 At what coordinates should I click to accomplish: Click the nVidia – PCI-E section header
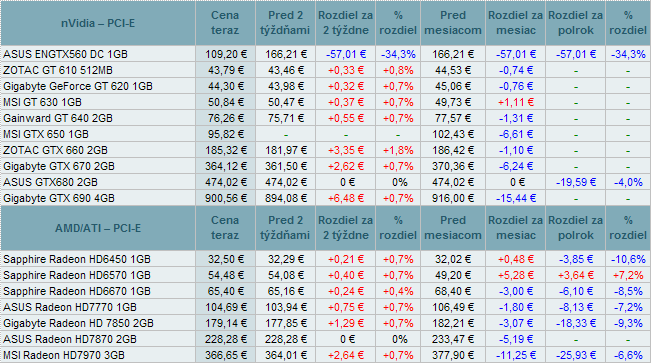coord(98,23)
